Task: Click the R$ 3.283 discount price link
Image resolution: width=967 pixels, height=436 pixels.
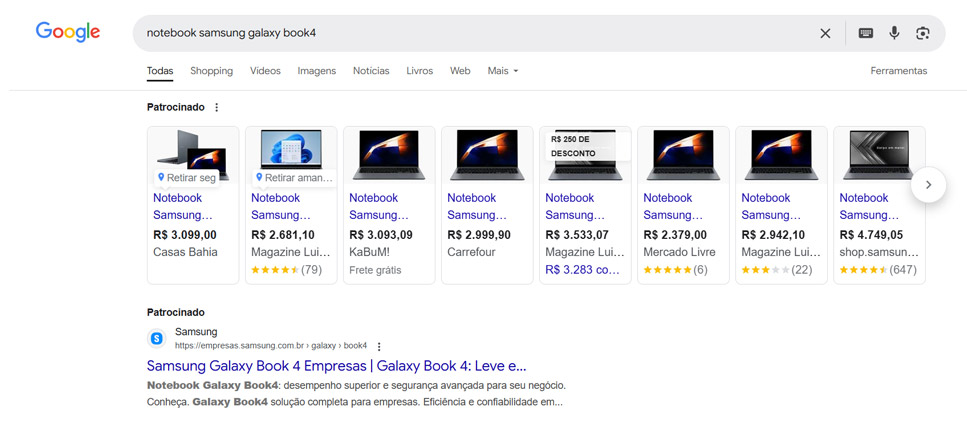Action: tap(583, 269)
